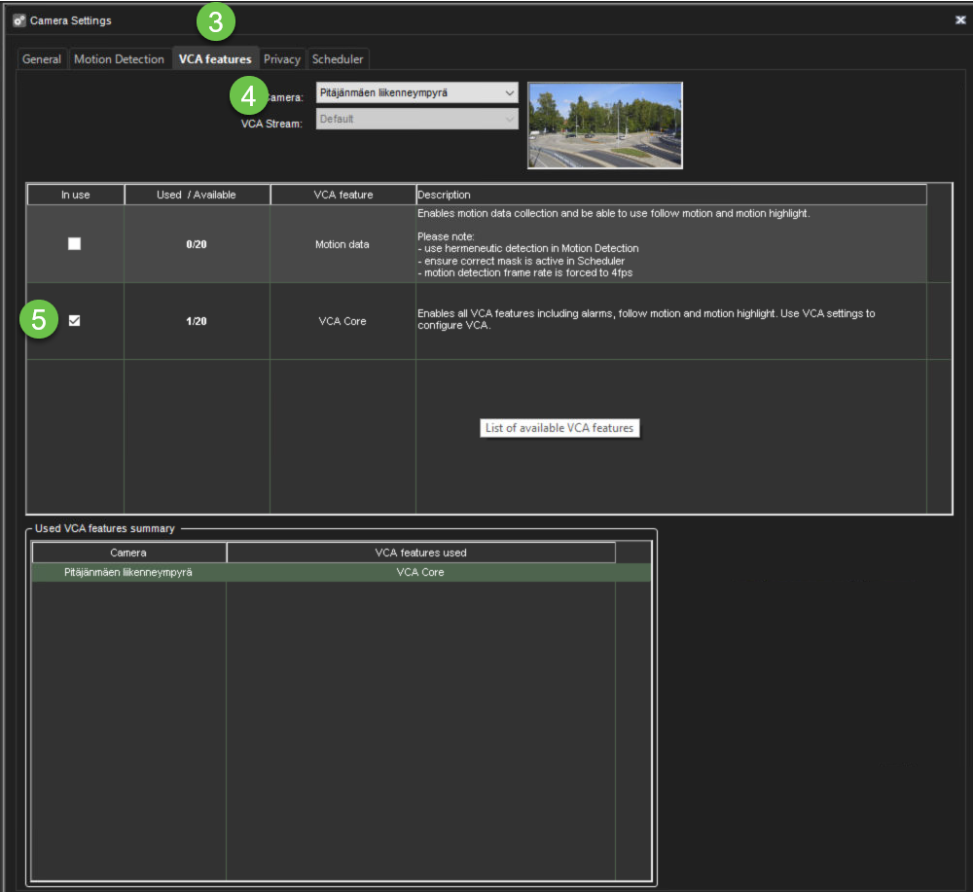Go to the Privacy tab
Screen dimensions: 974x892
pyautogui.click(x=282, y=59)
